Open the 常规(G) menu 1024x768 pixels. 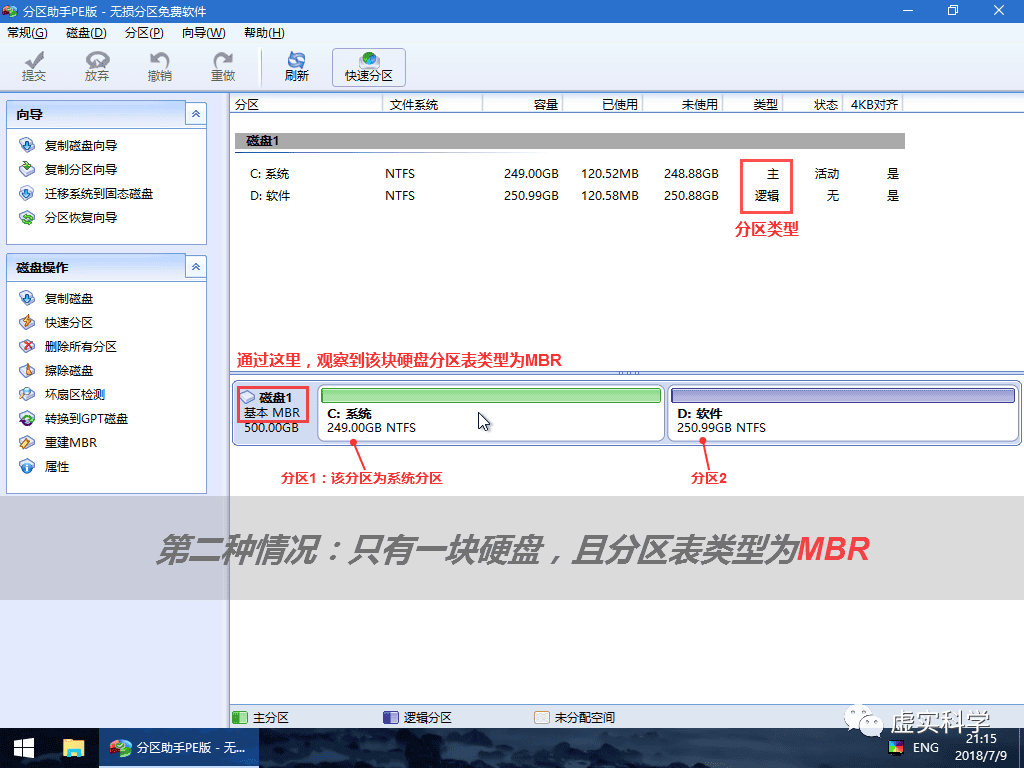[27, 33]
